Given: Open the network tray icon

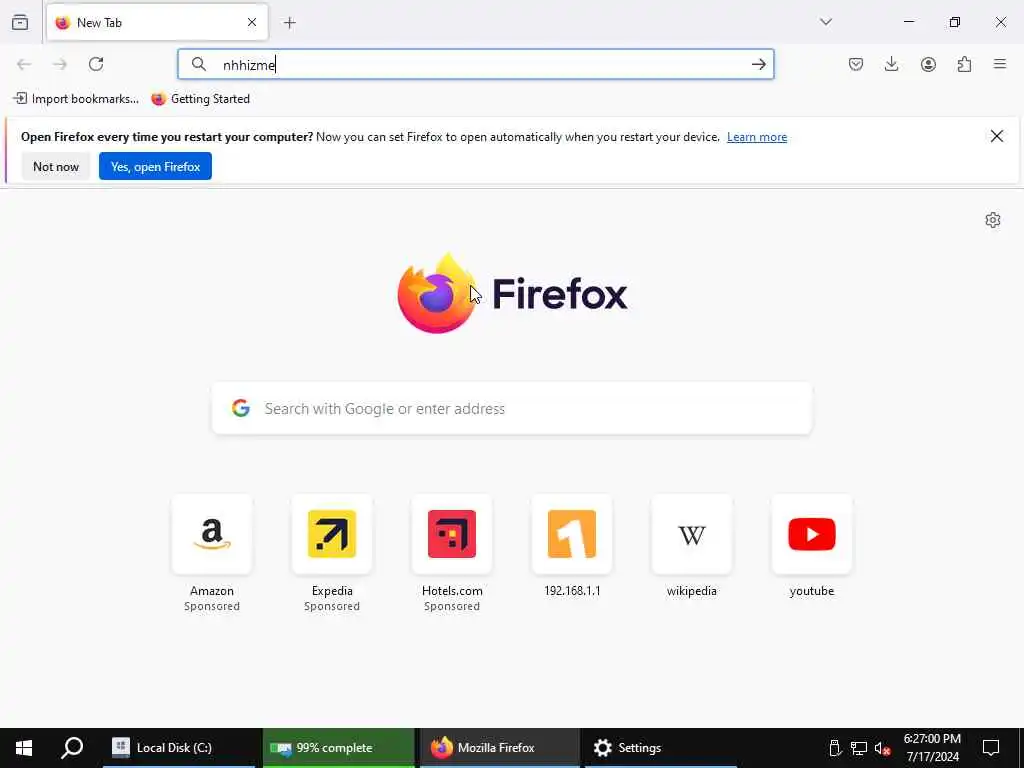Looking at the screenshot, I should click(859, 748).
